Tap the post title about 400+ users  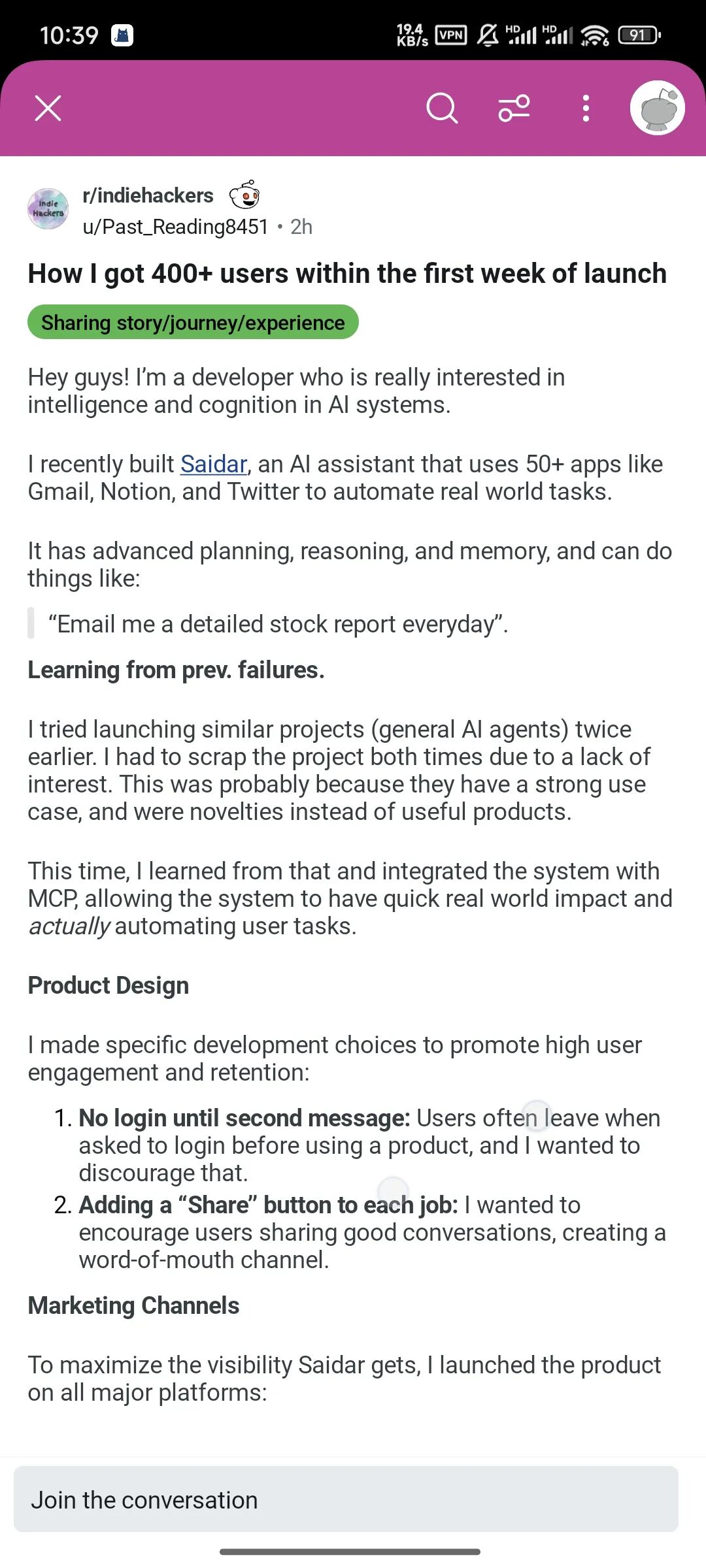coord(347,273)
